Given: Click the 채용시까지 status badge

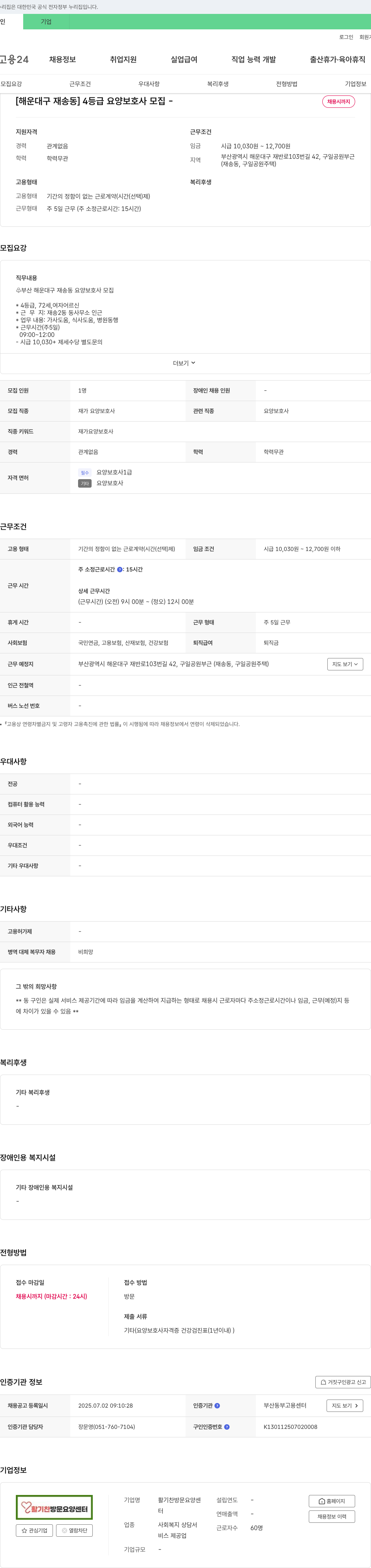Looking at the screenshot, I should click(339, 102).
